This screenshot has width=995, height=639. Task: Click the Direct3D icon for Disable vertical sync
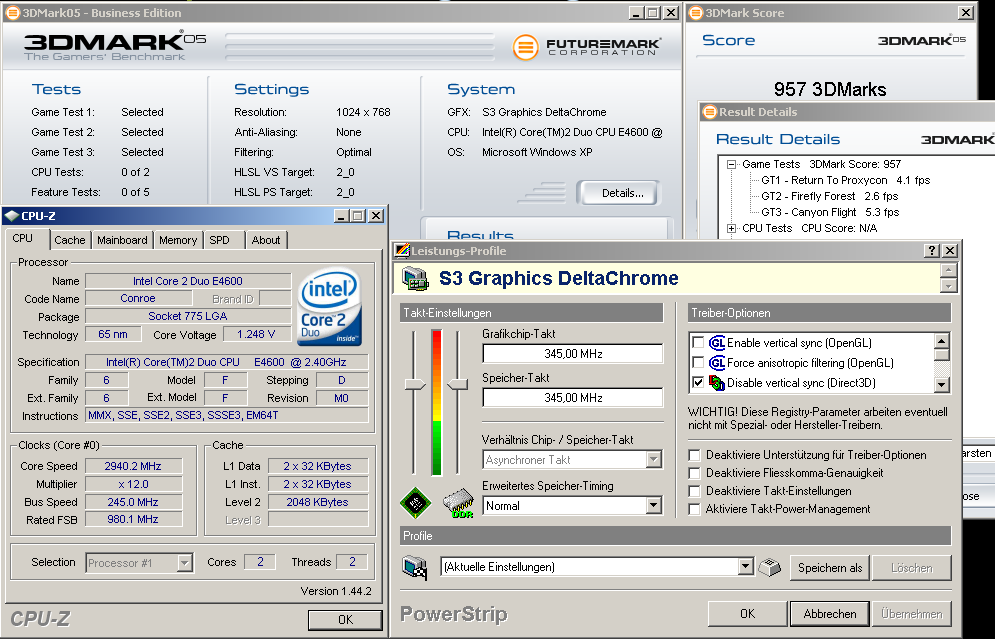click(717, 383)
